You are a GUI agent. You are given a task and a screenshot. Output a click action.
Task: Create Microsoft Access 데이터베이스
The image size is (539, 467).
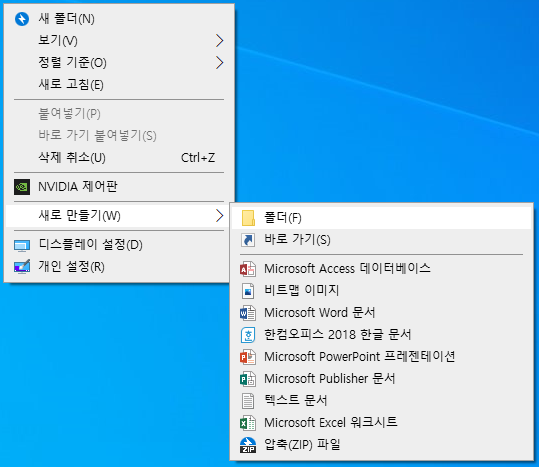coord(382,269)
